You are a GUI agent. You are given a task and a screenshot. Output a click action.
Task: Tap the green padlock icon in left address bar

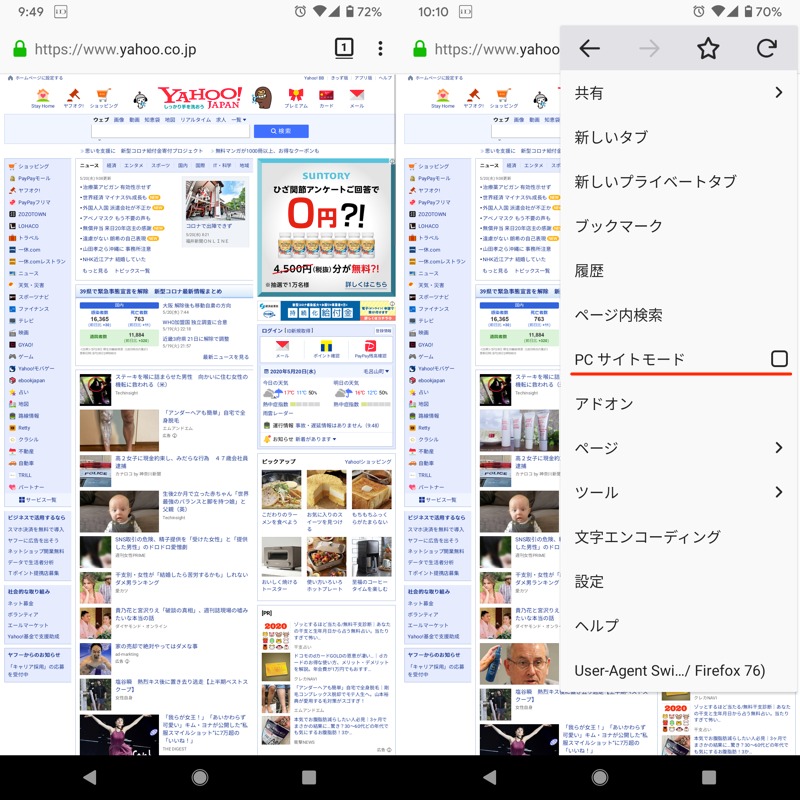pyautogui.click(x=18, y=49)
